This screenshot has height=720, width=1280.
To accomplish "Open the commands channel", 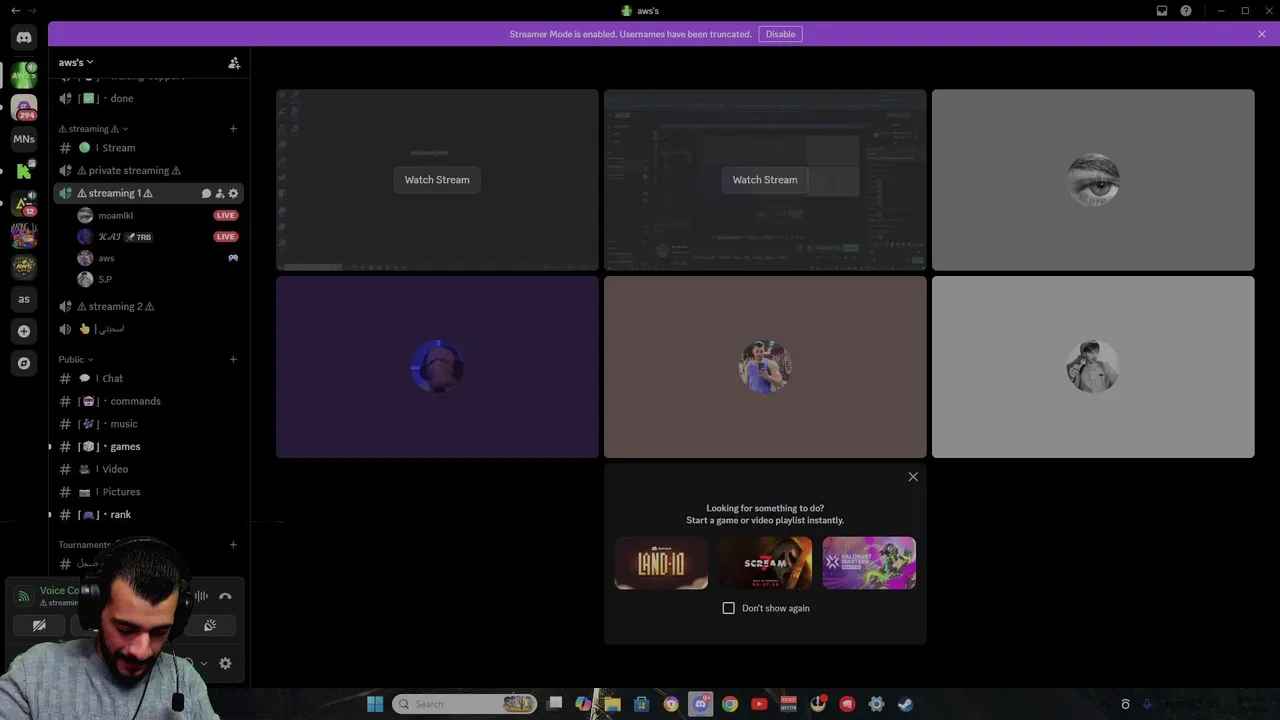I will pos(147,401).
